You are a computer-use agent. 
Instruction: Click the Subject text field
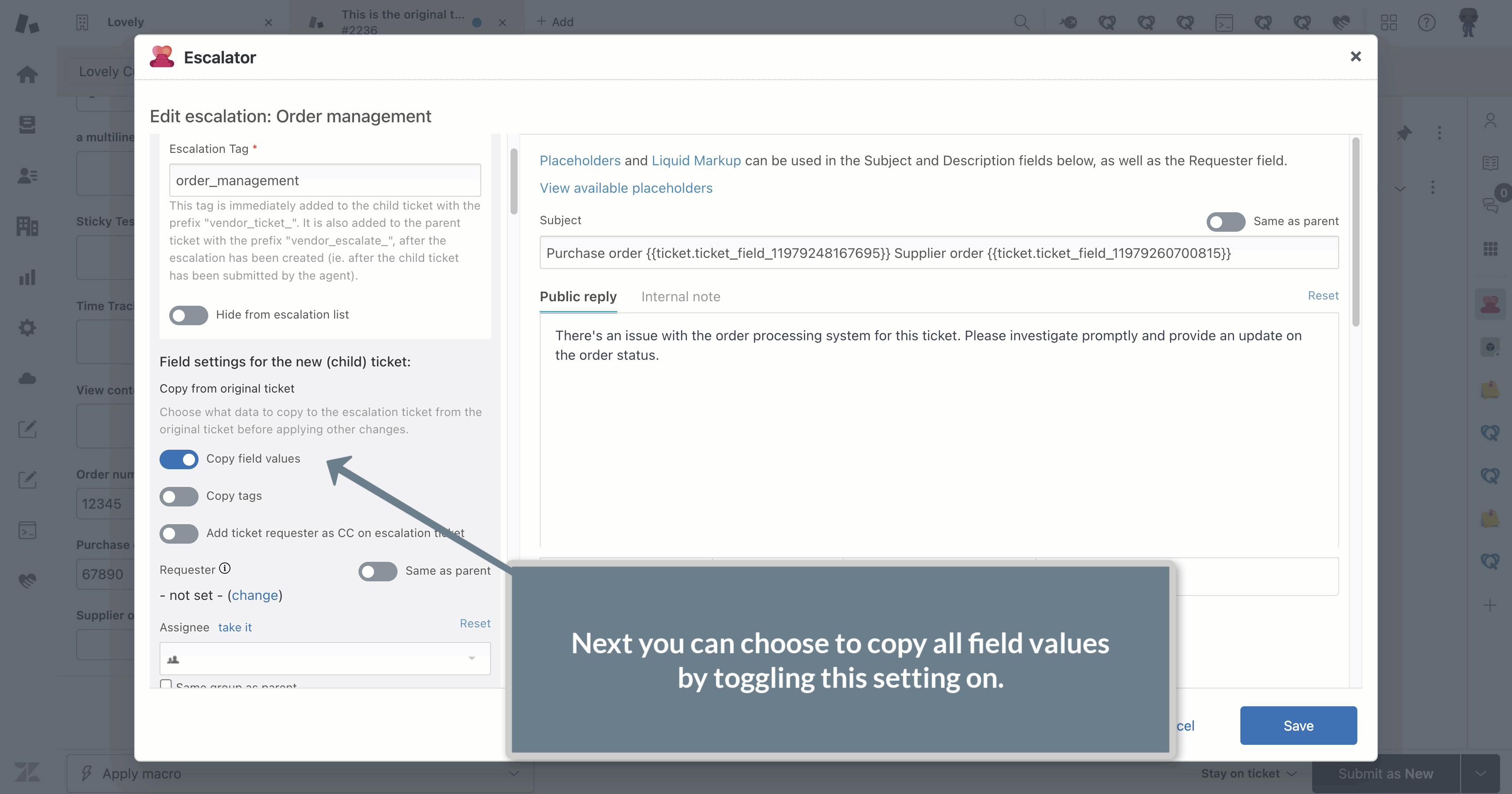[x=939, y=253]
